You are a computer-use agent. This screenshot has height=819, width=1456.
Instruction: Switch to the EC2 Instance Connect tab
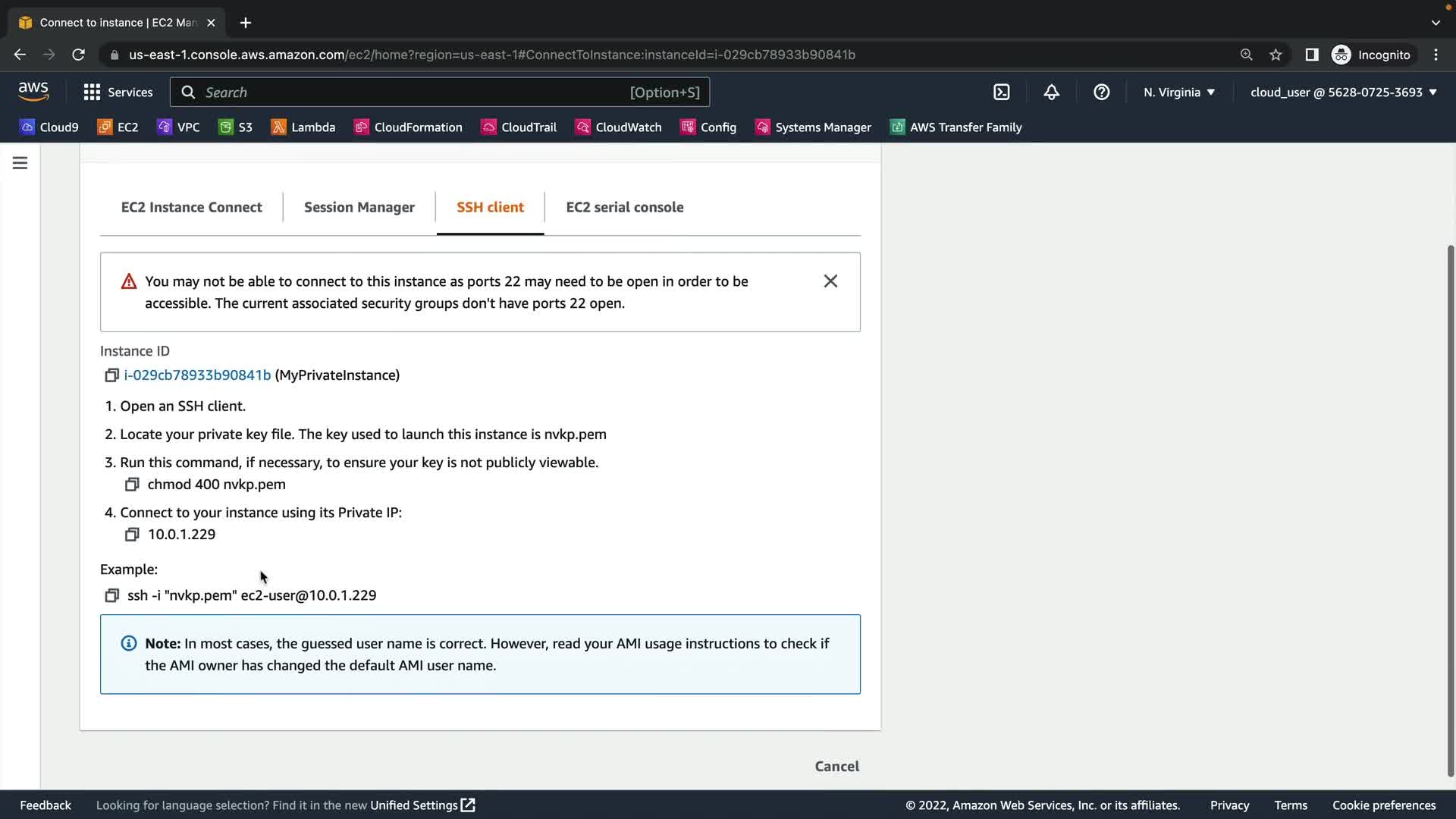pos(191,207)
